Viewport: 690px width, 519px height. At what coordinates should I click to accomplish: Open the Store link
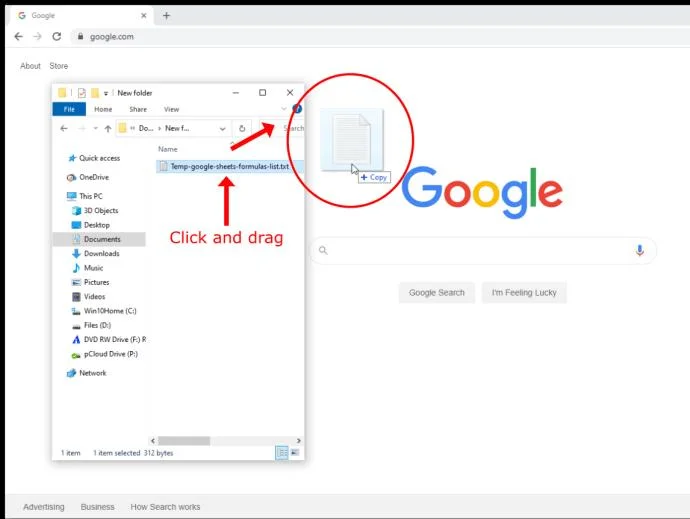59,66
